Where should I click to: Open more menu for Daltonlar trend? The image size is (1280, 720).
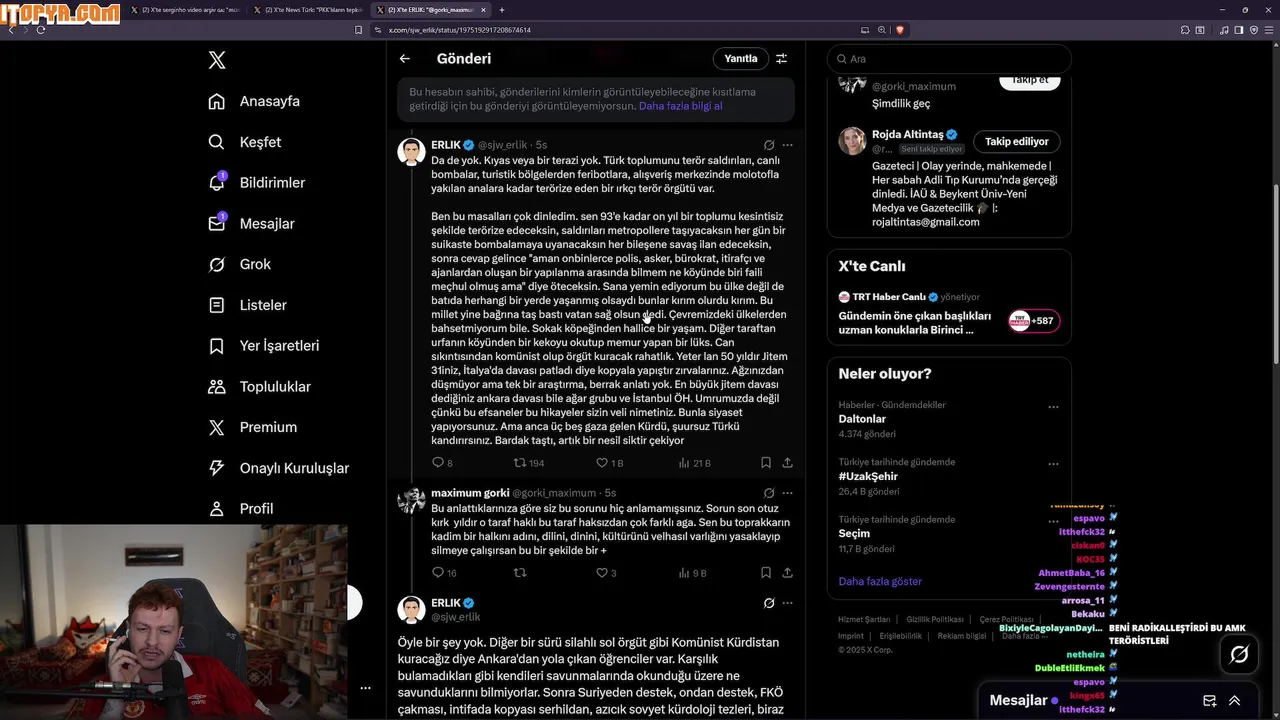point(1053,407)
